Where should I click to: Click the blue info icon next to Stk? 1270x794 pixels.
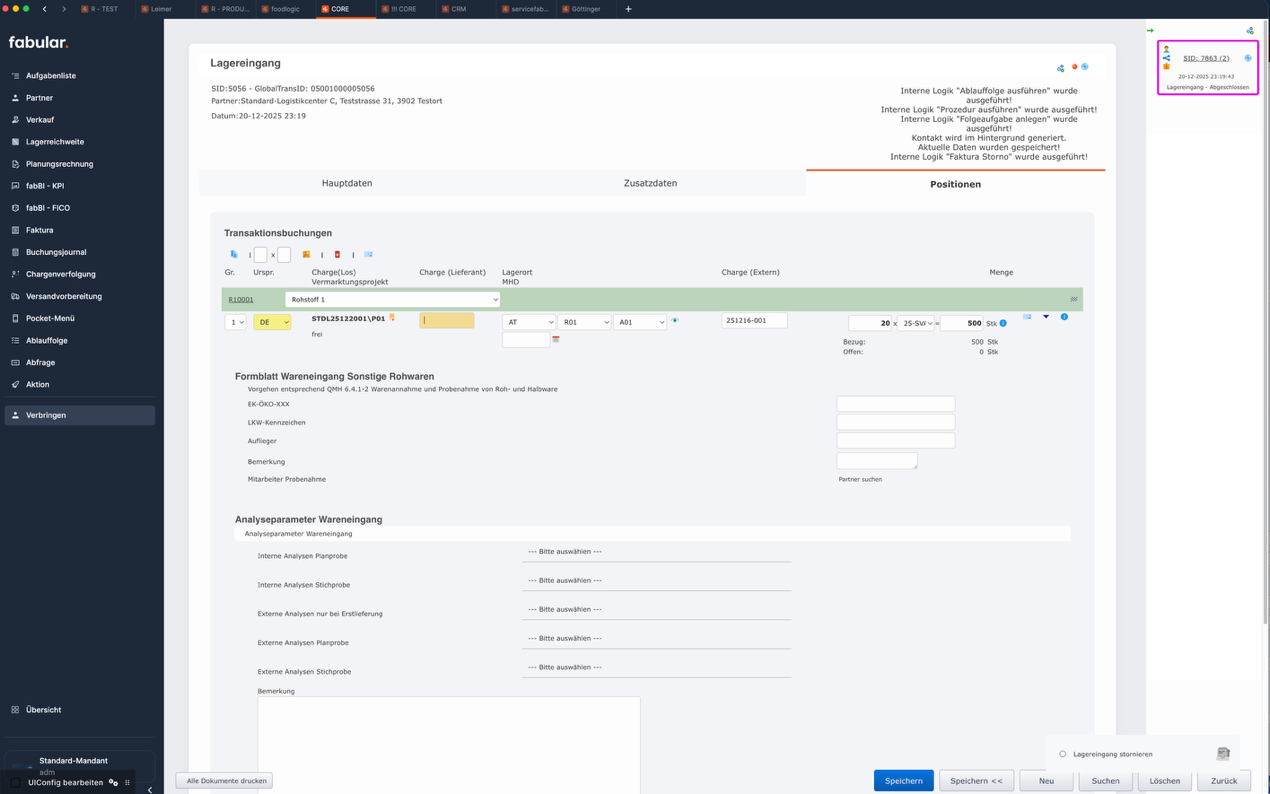tap(1003, 323)
